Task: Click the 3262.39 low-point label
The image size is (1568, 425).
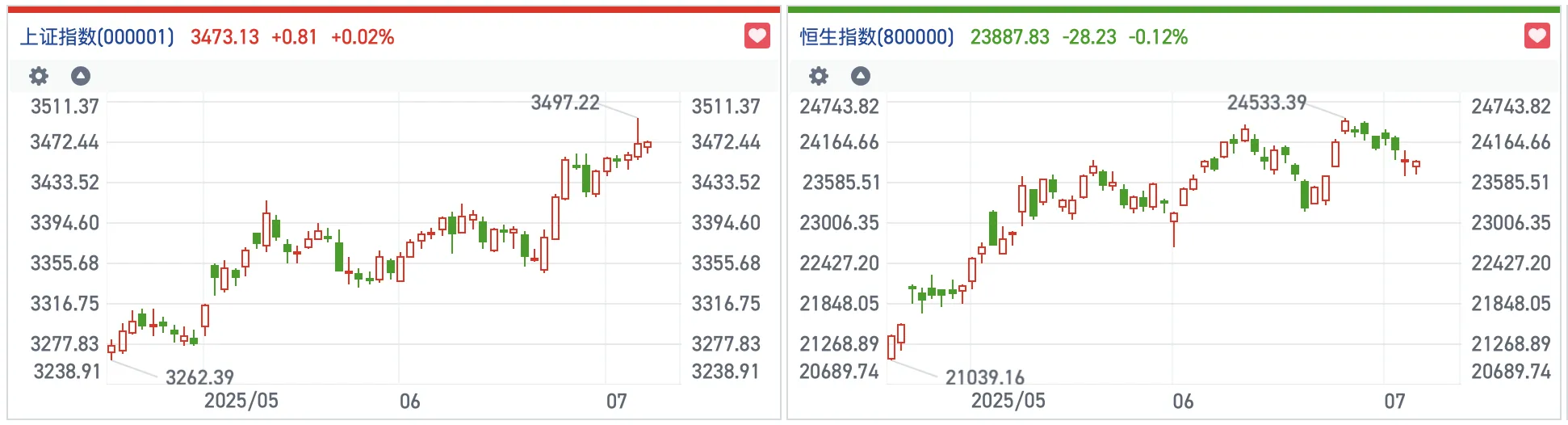Action: click(x=199, y=377)
